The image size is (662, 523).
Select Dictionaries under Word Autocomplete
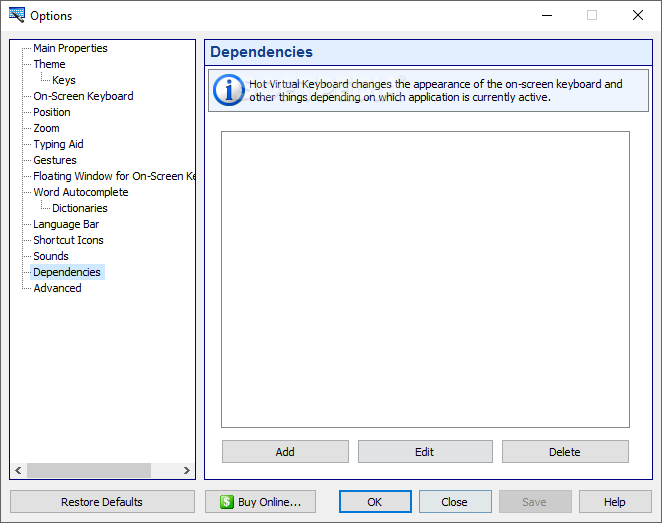coord(79,208)
